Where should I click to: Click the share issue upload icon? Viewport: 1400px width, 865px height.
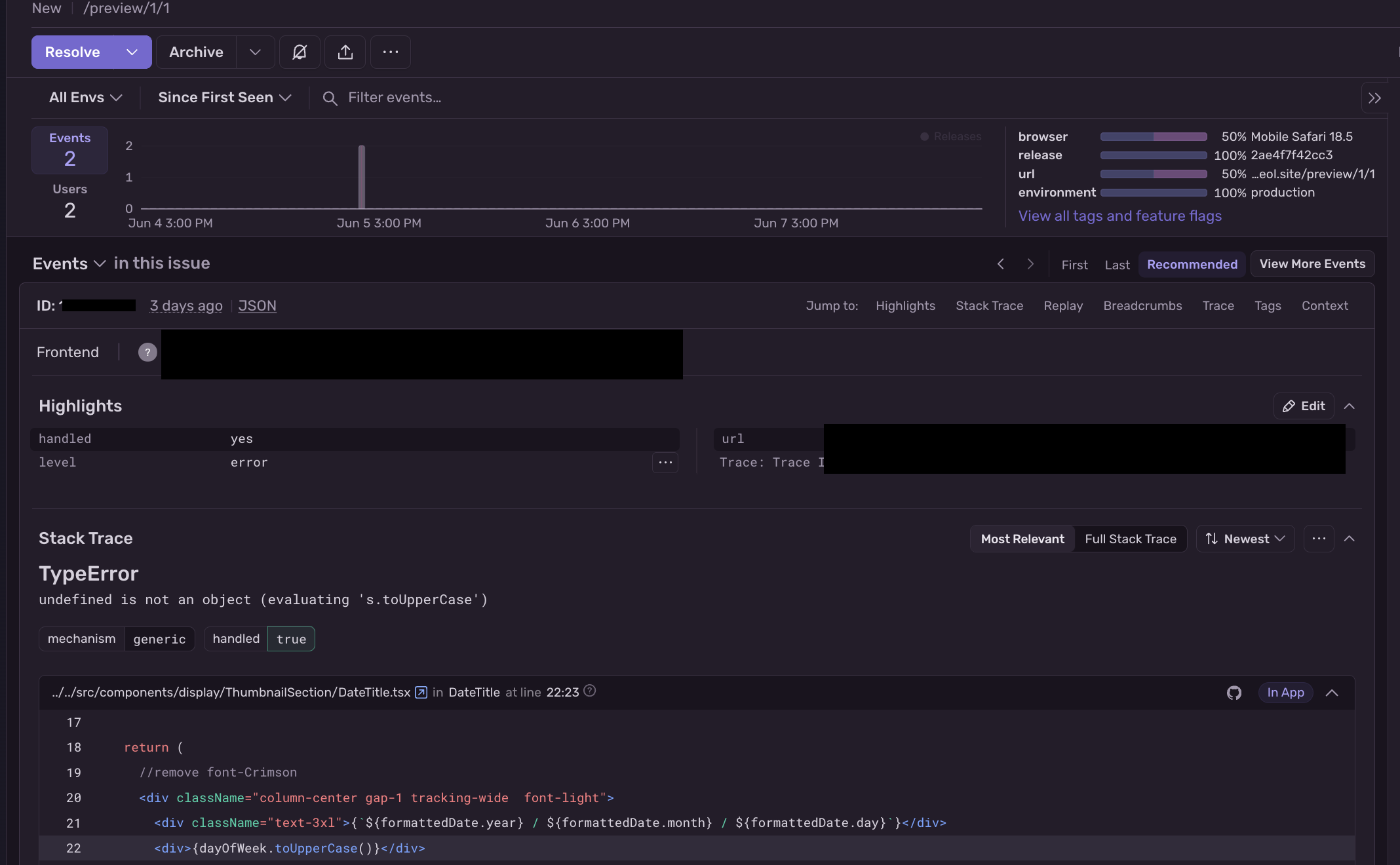tap(345, 52)
